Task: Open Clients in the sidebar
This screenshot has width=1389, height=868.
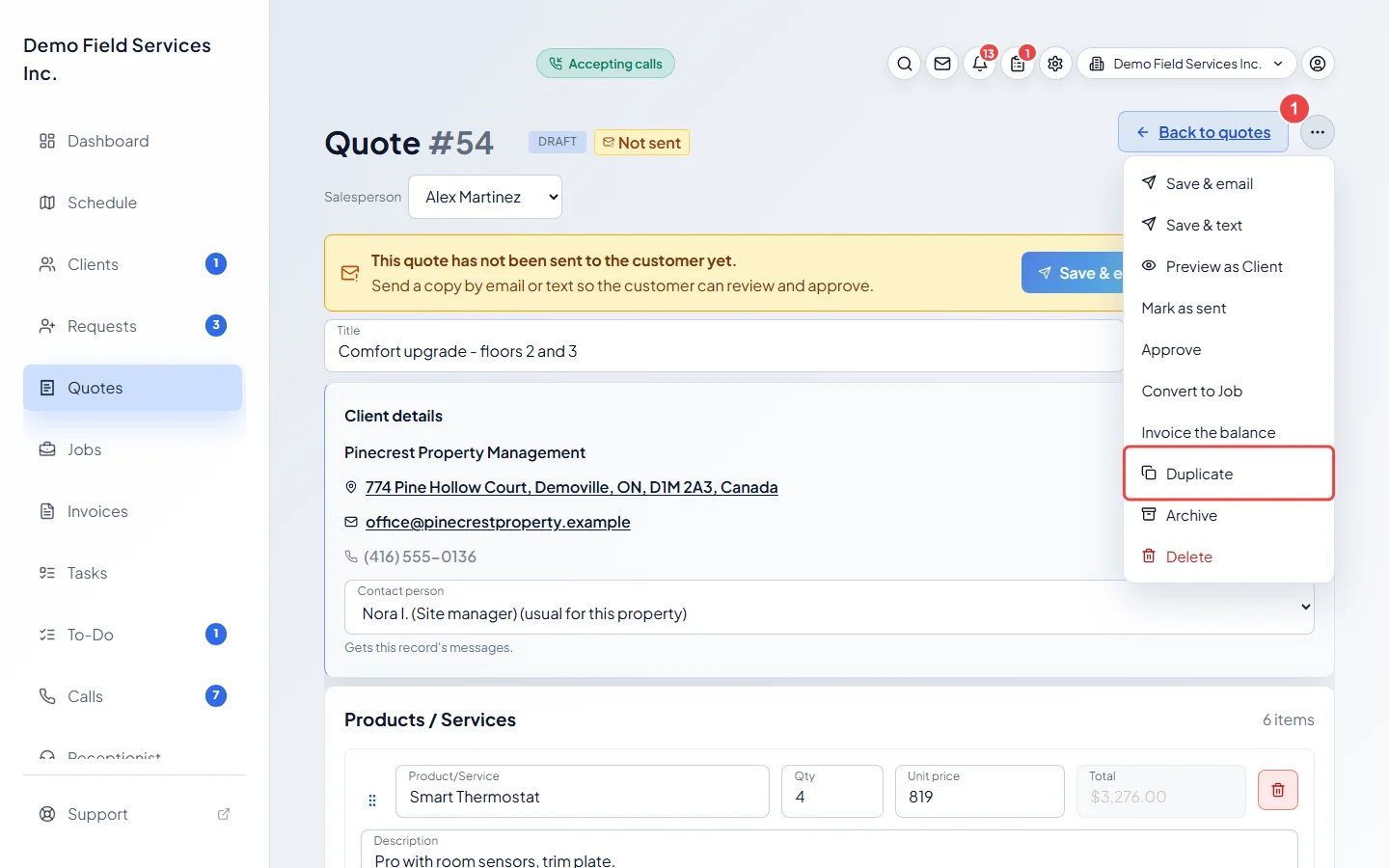Action: (133, 264)
